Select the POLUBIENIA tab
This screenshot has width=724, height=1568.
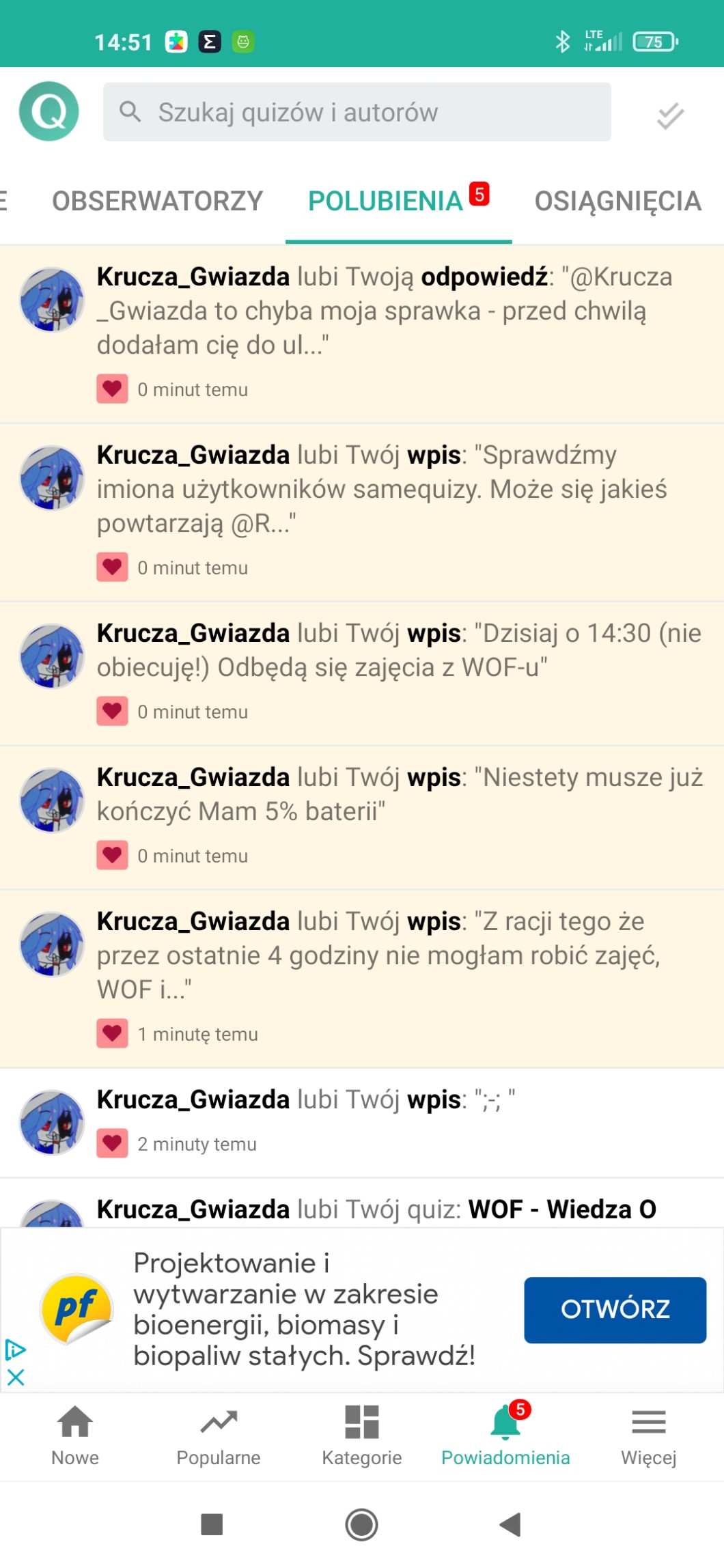tap(399, 201)
